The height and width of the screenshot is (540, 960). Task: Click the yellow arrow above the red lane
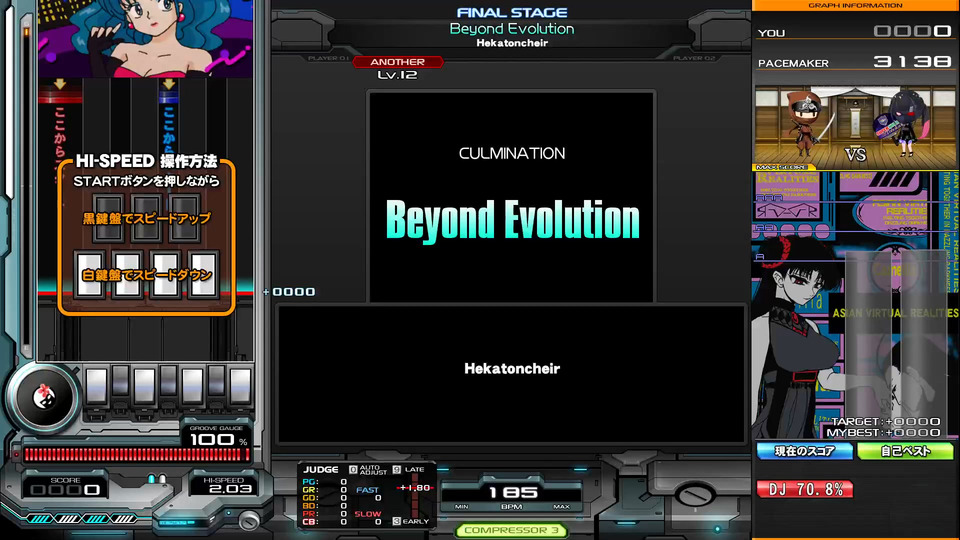pyautogui.click(x=59, y=84)
